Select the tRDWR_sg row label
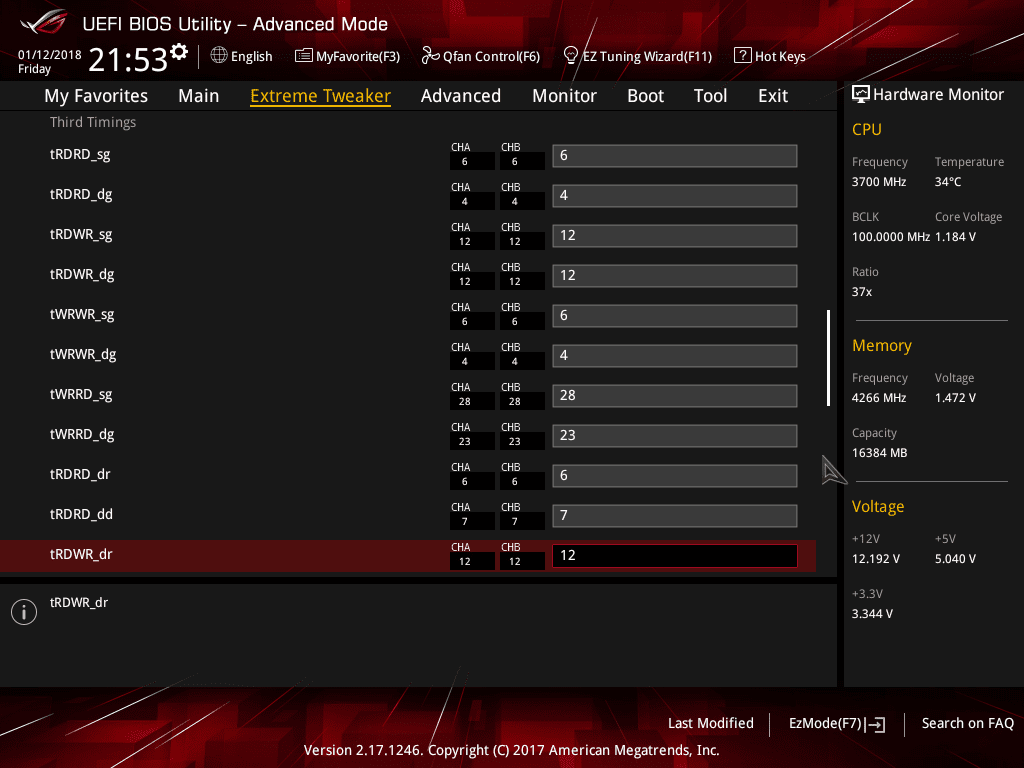 point(81,234)
